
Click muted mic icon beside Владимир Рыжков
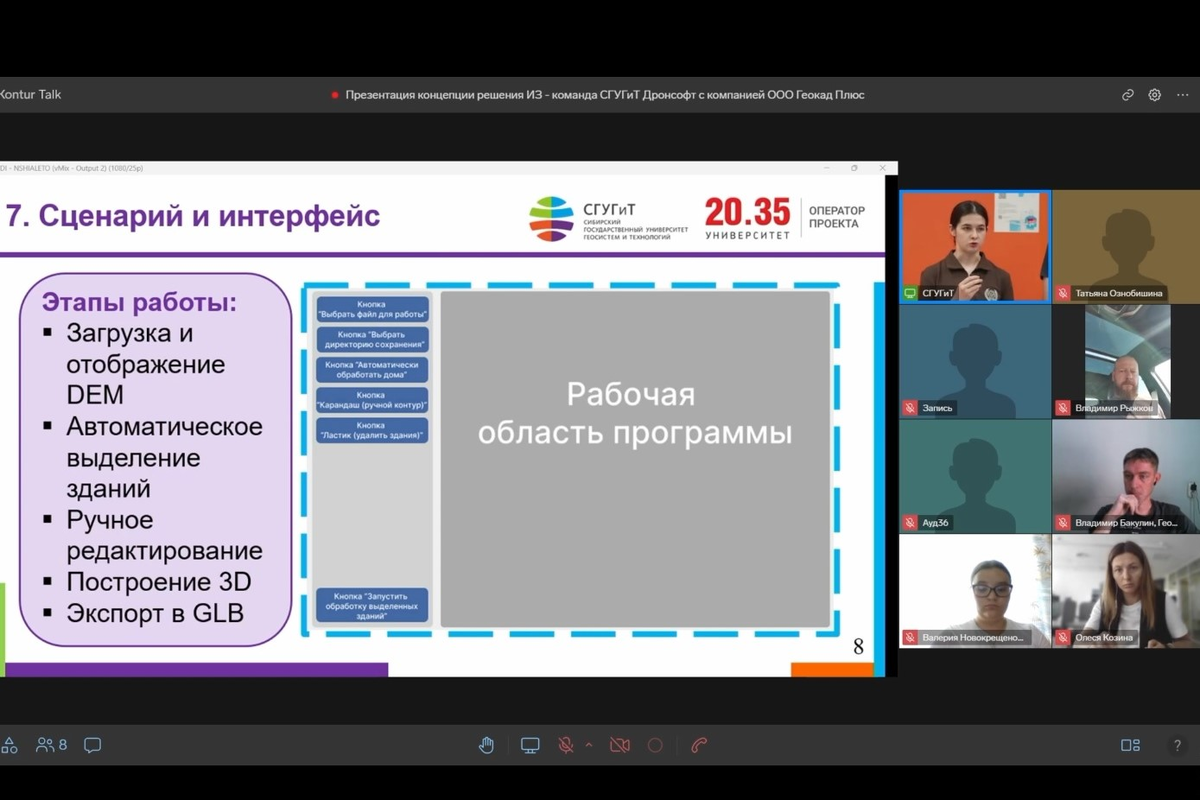pyautogui.click(x=1063, y=408)
